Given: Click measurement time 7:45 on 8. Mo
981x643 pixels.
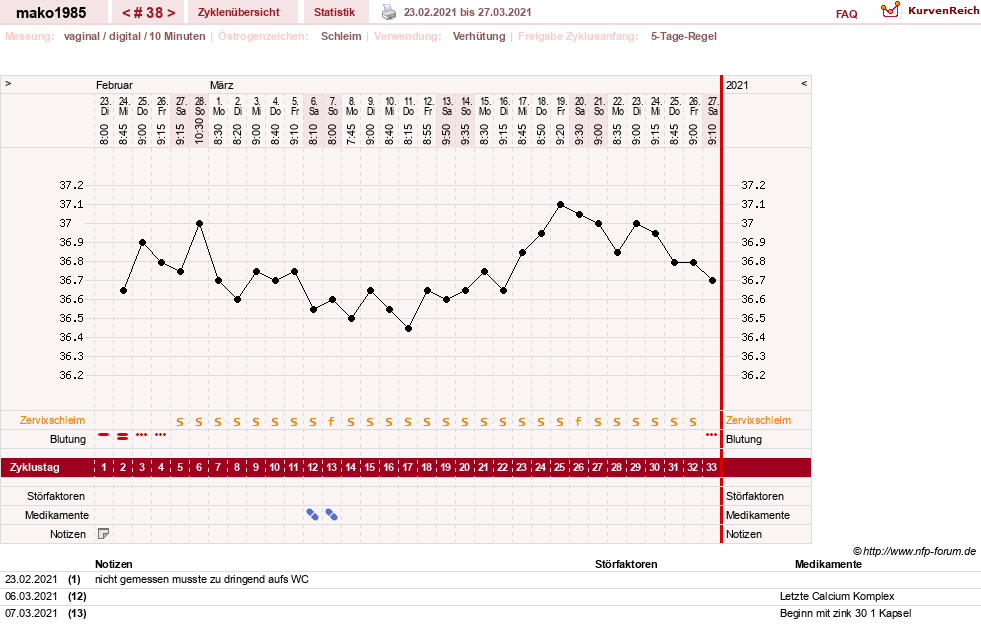Looking at the screenshot, I should pos(351,134).
